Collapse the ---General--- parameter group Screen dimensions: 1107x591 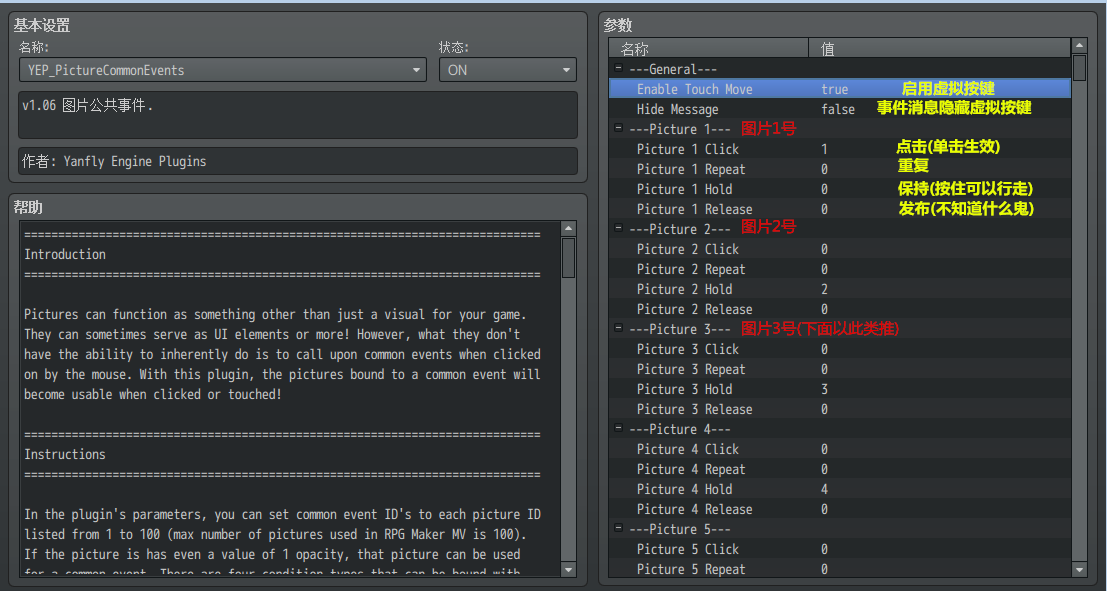click(x=619, y=68)
